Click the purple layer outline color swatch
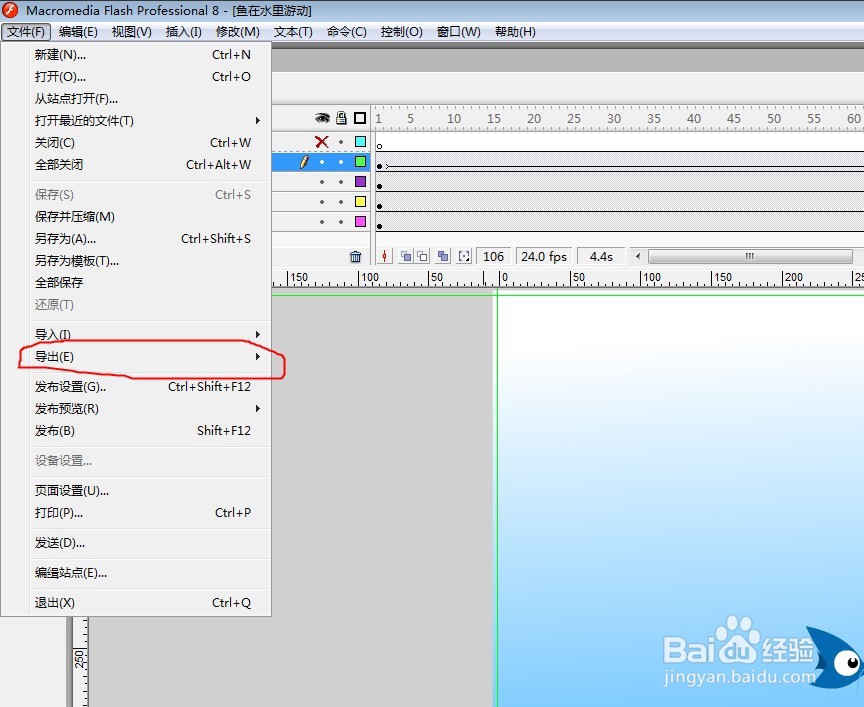The height and width of the screenshot is (707, 864). [x=360, y=181]
